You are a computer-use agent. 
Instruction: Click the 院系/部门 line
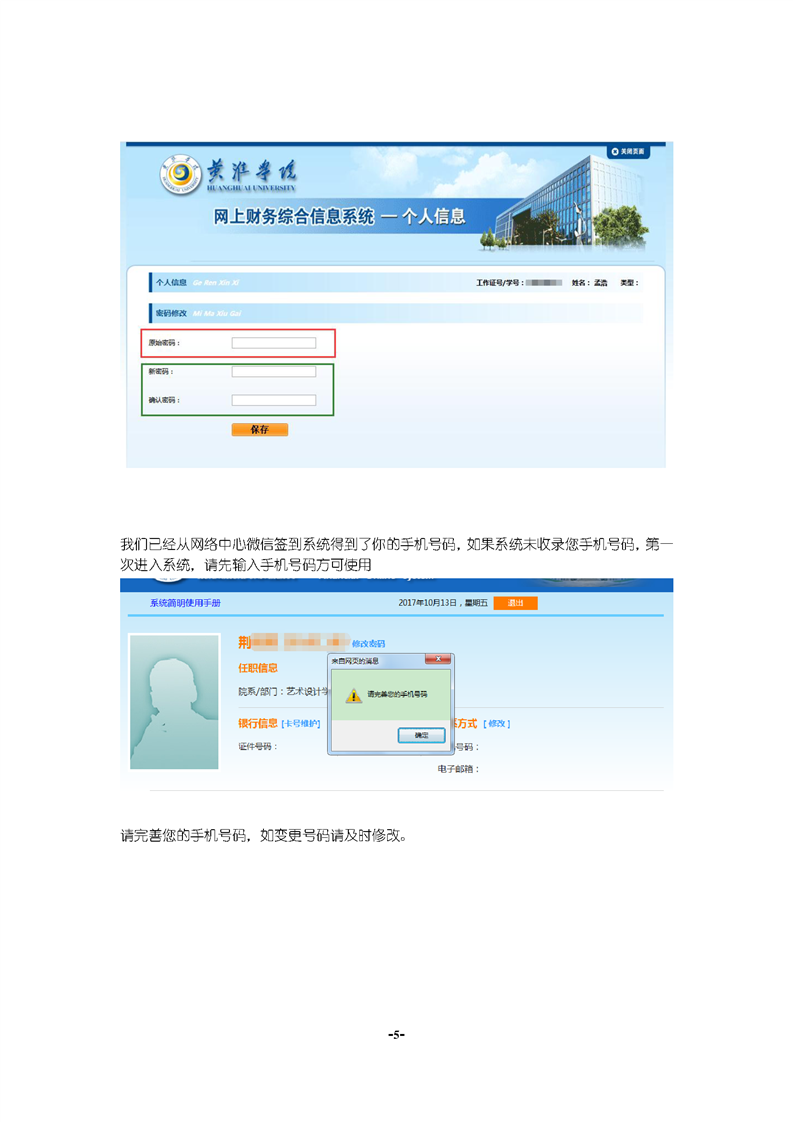pos(283,692)
